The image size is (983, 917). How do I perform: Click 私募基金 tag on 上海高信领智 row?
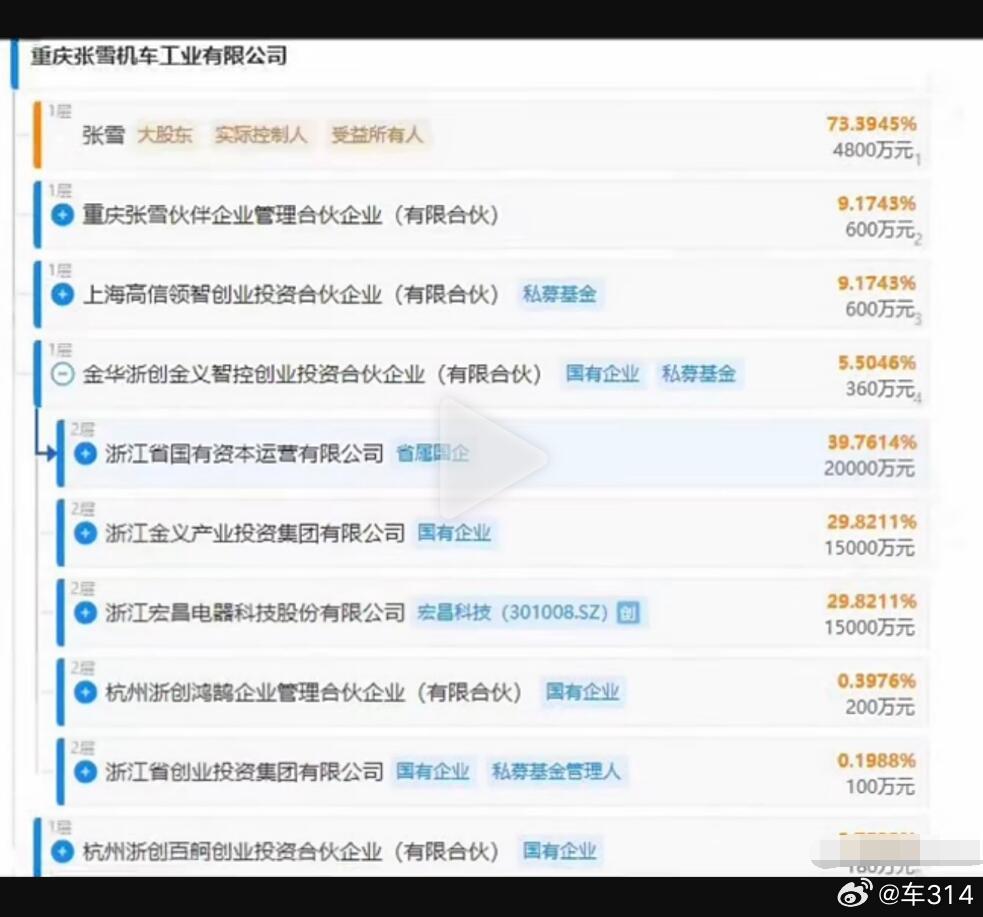pos(559,294)
